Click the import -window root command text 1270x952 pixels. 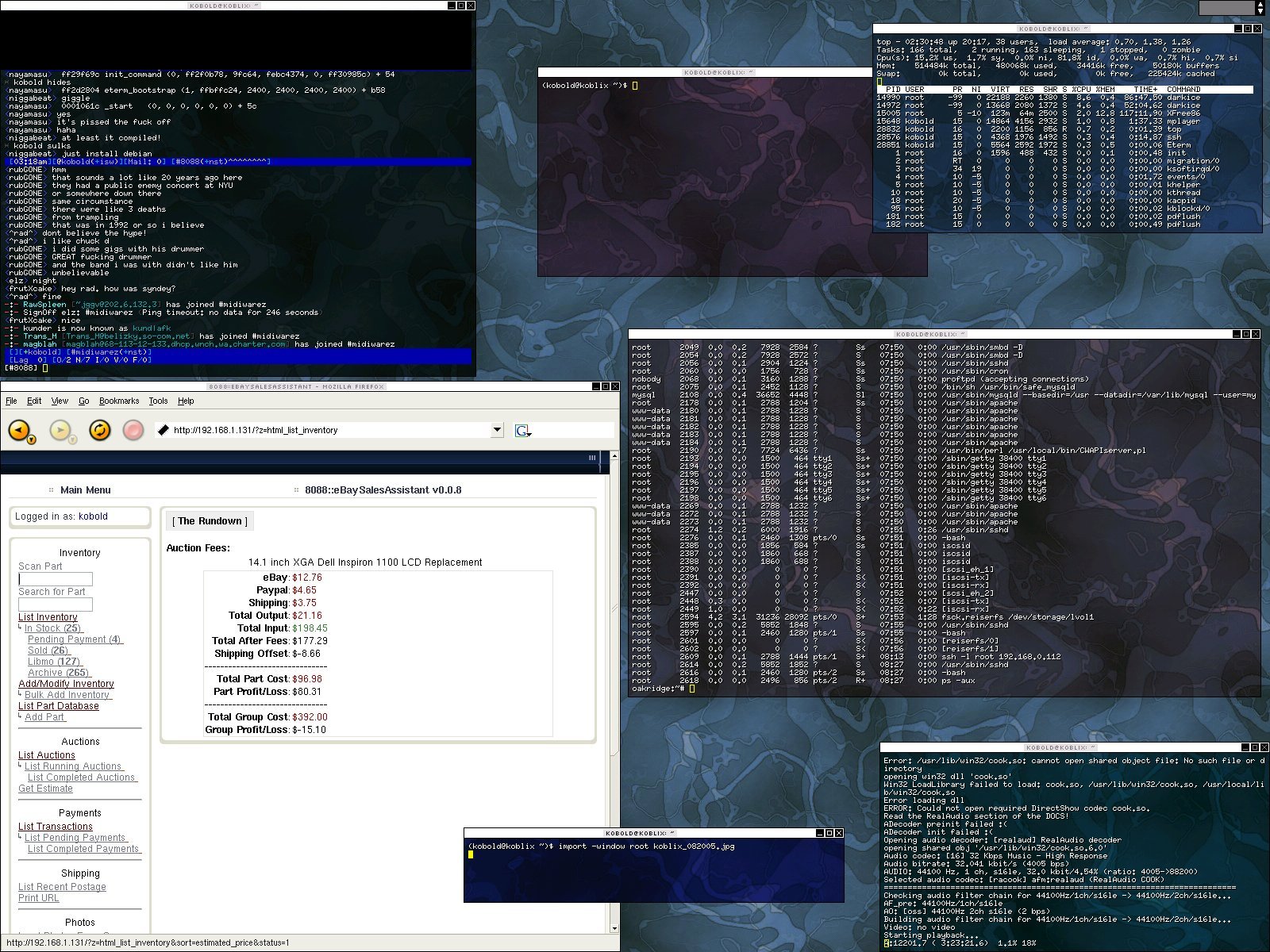(647, 846)
